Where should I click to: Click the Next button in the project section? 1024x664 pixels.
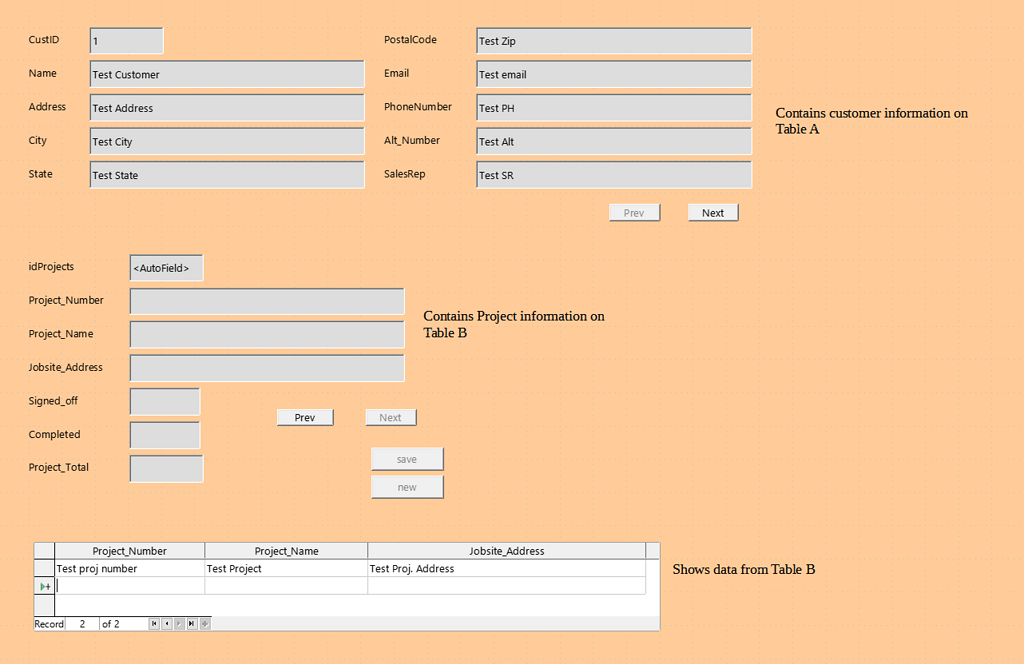click(x=390, y=417)
